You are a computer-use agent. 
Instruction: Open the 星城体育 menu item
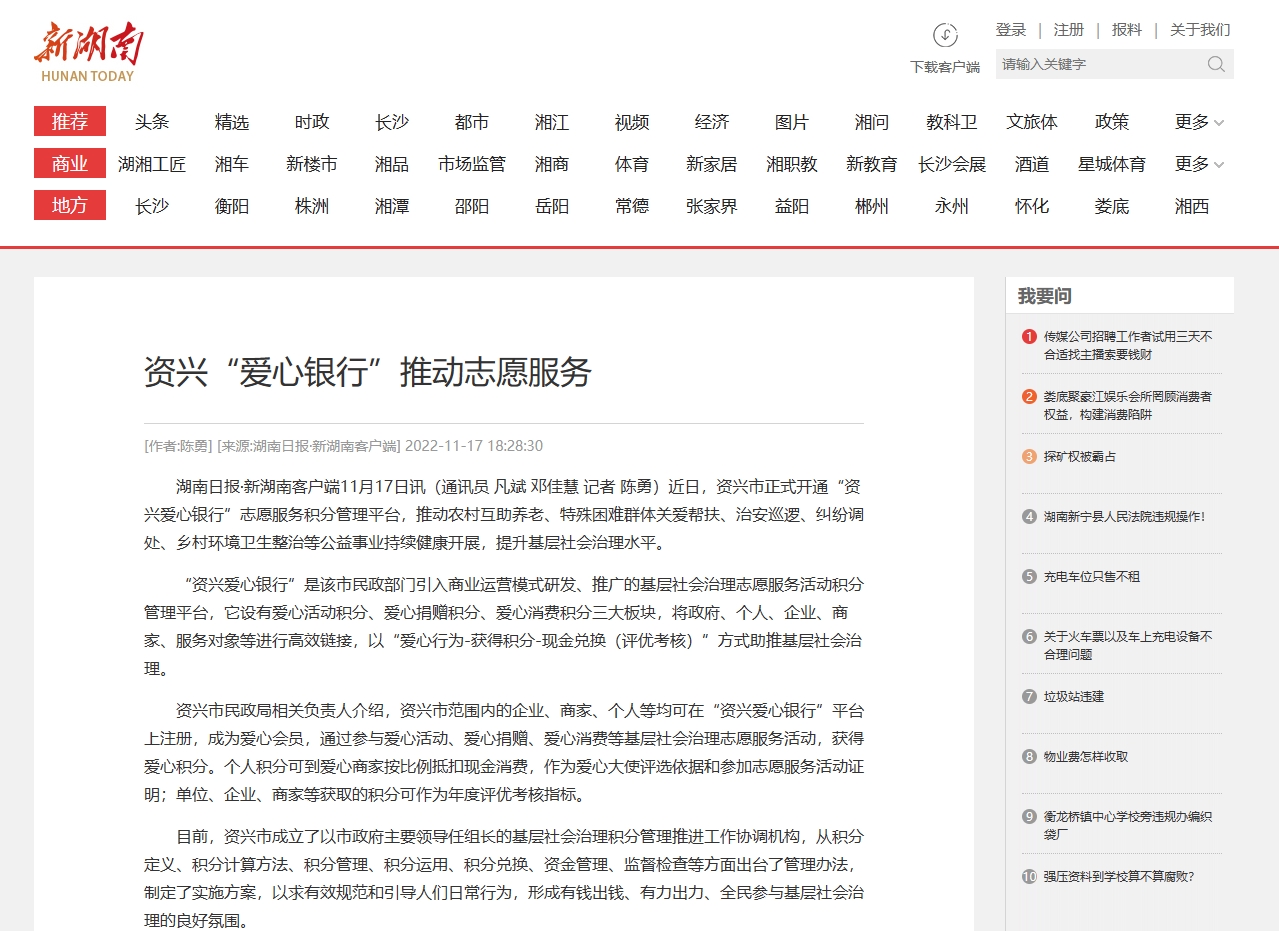pyautogui.click(x=1112, y=164)
